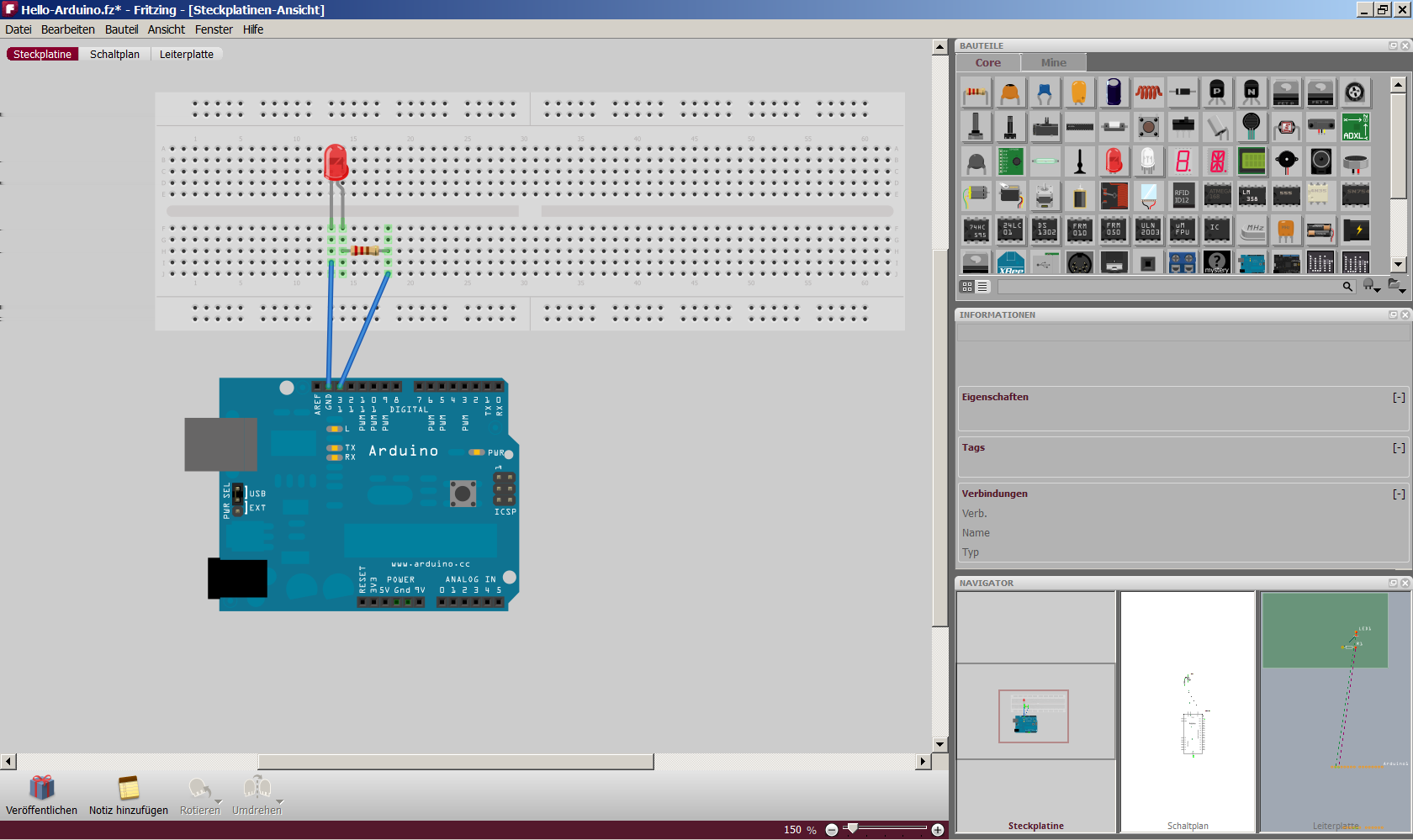Choose the mystery part icon
Image resolution: width=1413 pixels, height=840 pixels.
click(1217, 262)
